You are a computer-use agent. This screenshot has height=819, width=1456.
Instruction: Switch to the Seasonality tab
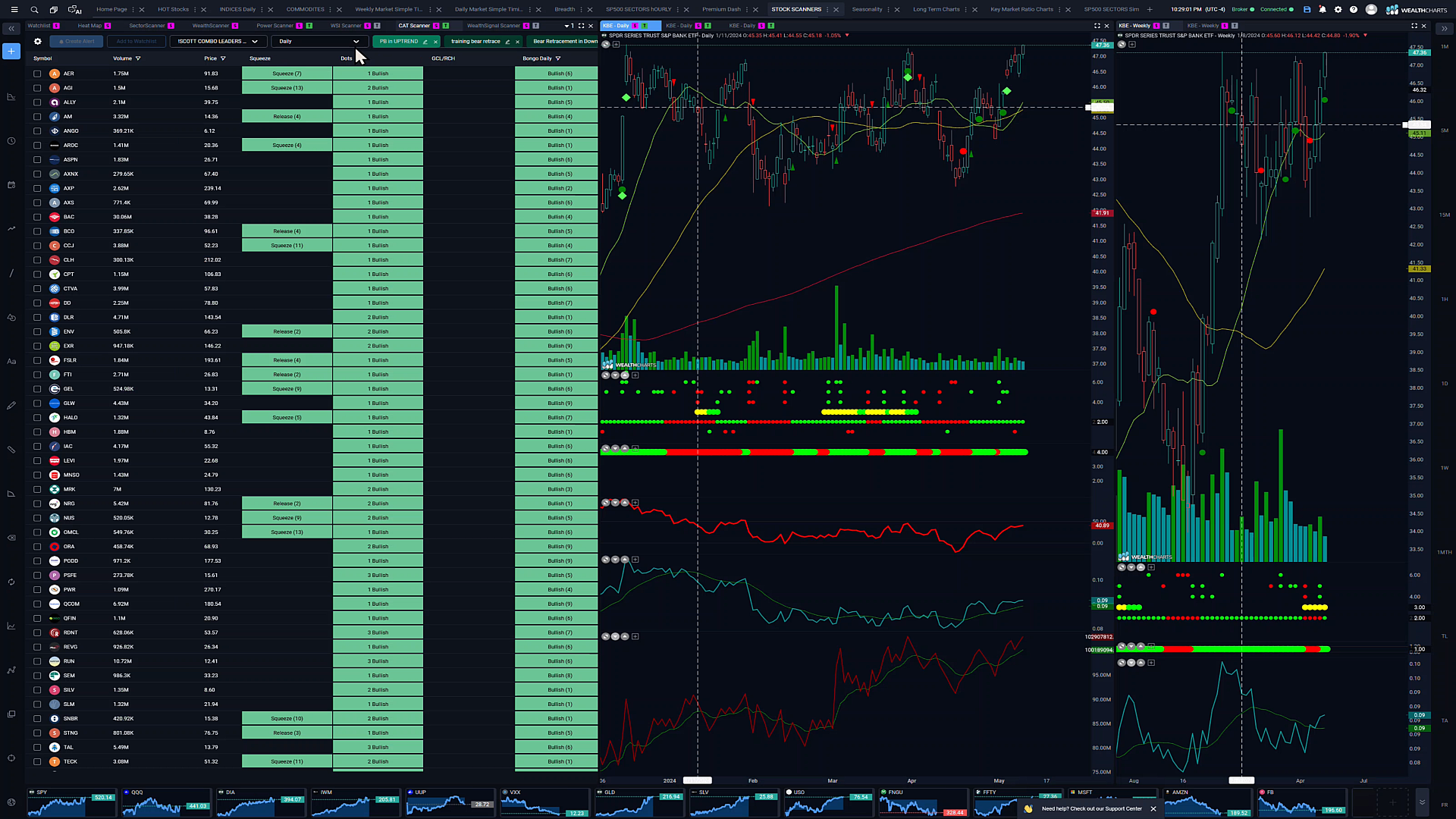pos(867,10)
